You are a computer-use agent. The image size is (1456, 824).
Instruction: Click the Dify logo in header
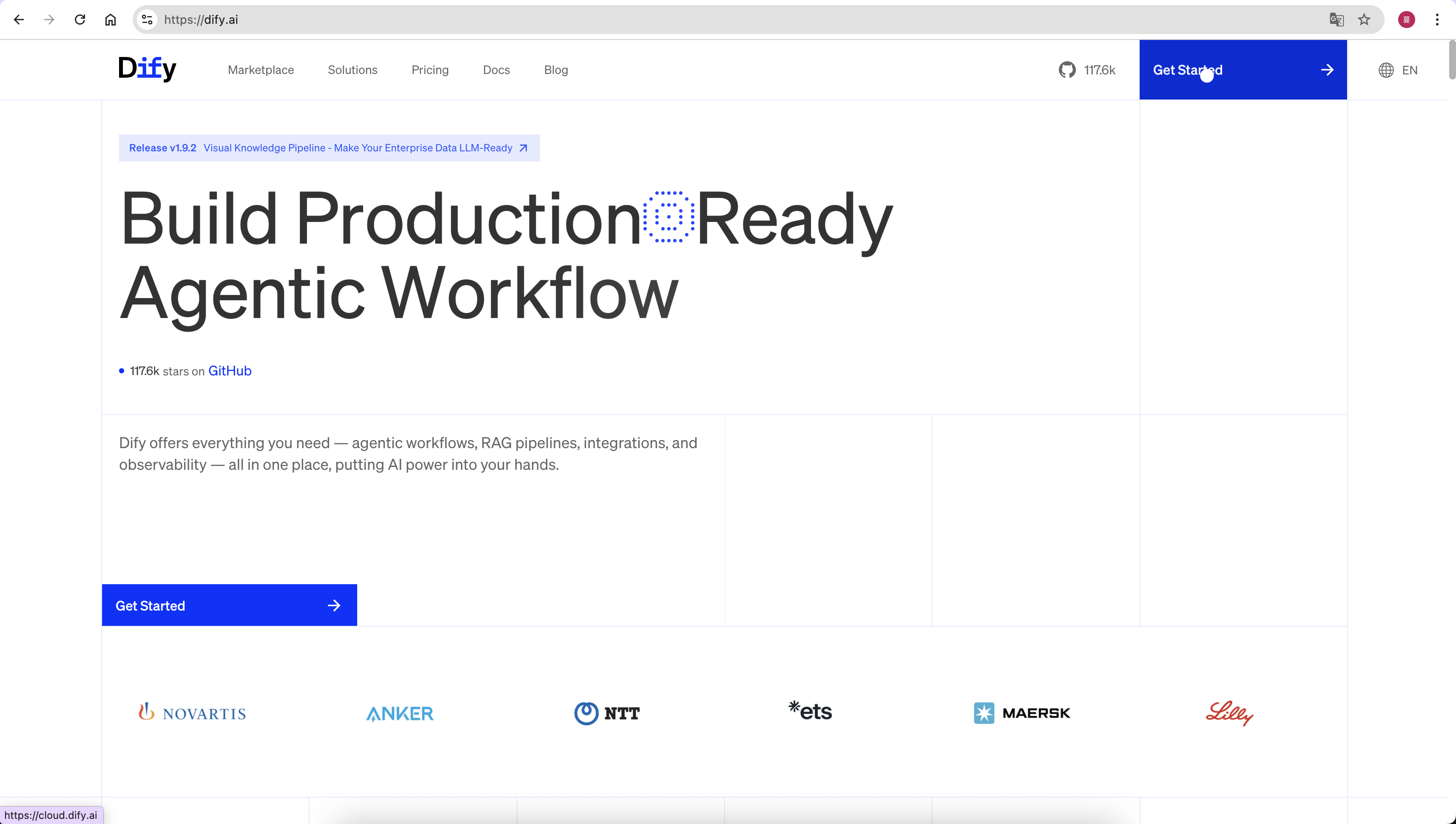coord(147,69)
